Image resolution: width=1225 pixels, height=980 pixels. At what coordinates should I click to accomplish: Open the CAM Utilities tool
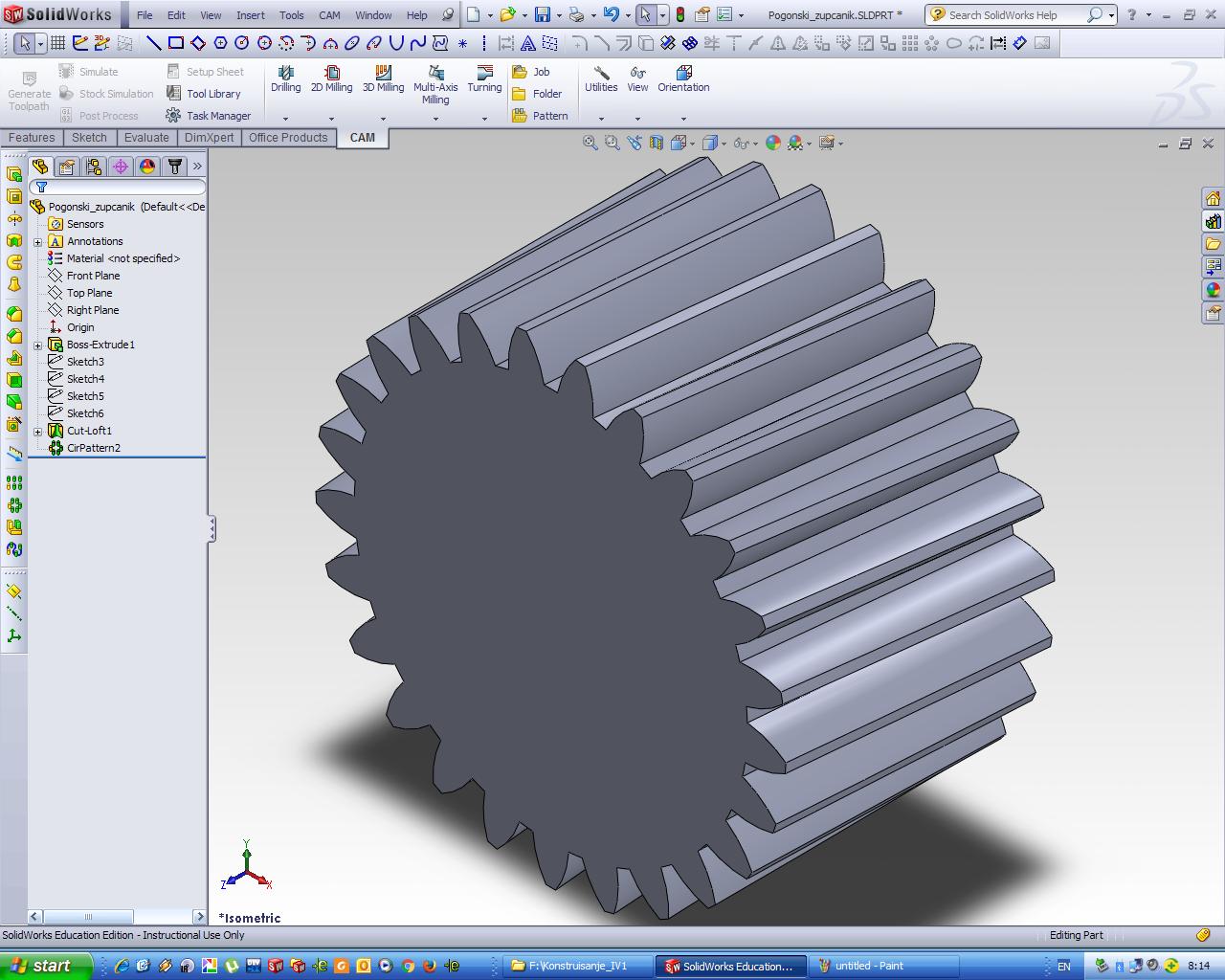[601, 79]
